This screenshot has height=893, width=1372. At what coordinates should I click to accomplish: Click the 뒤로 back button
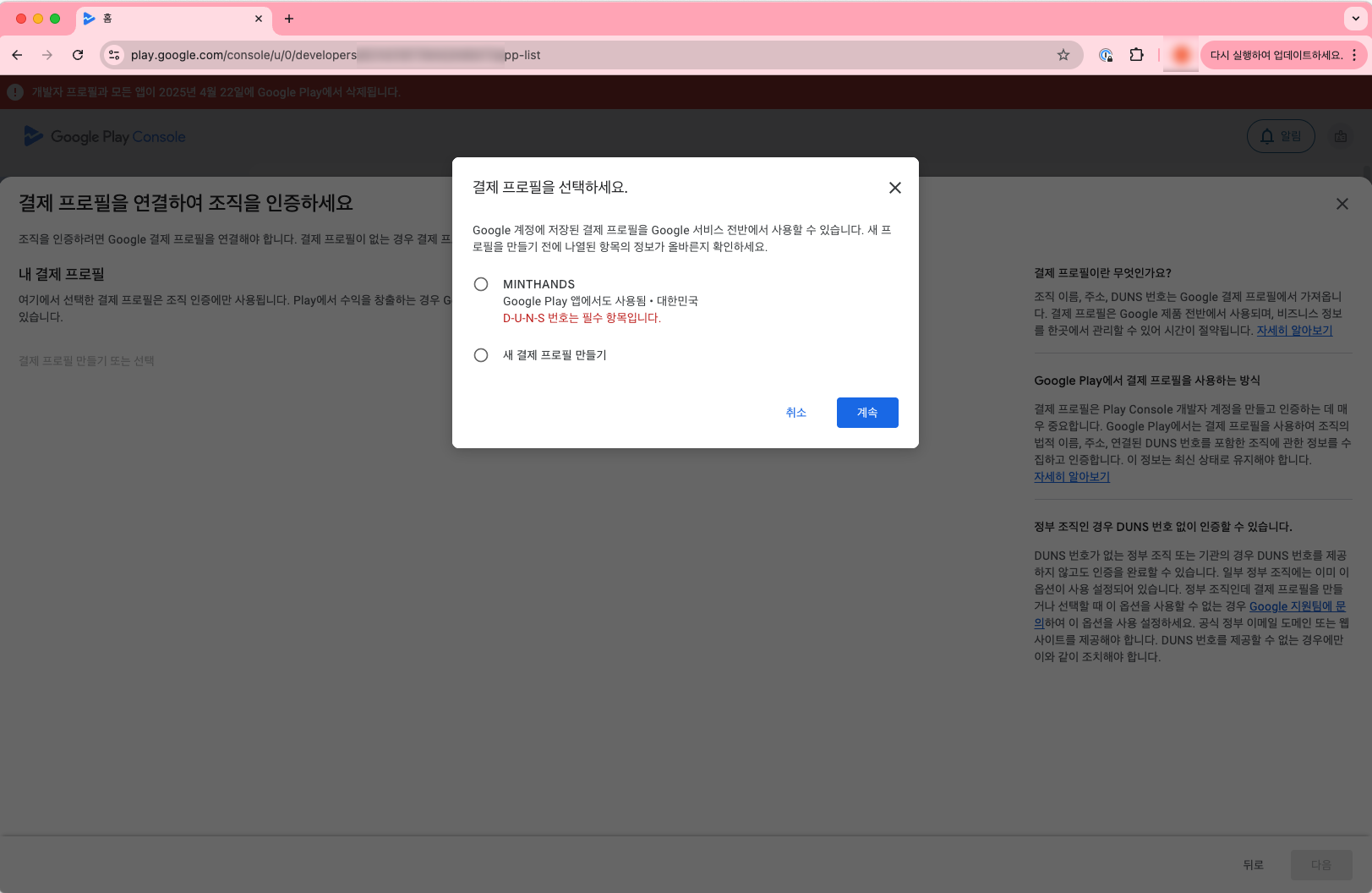(1254, 865)
